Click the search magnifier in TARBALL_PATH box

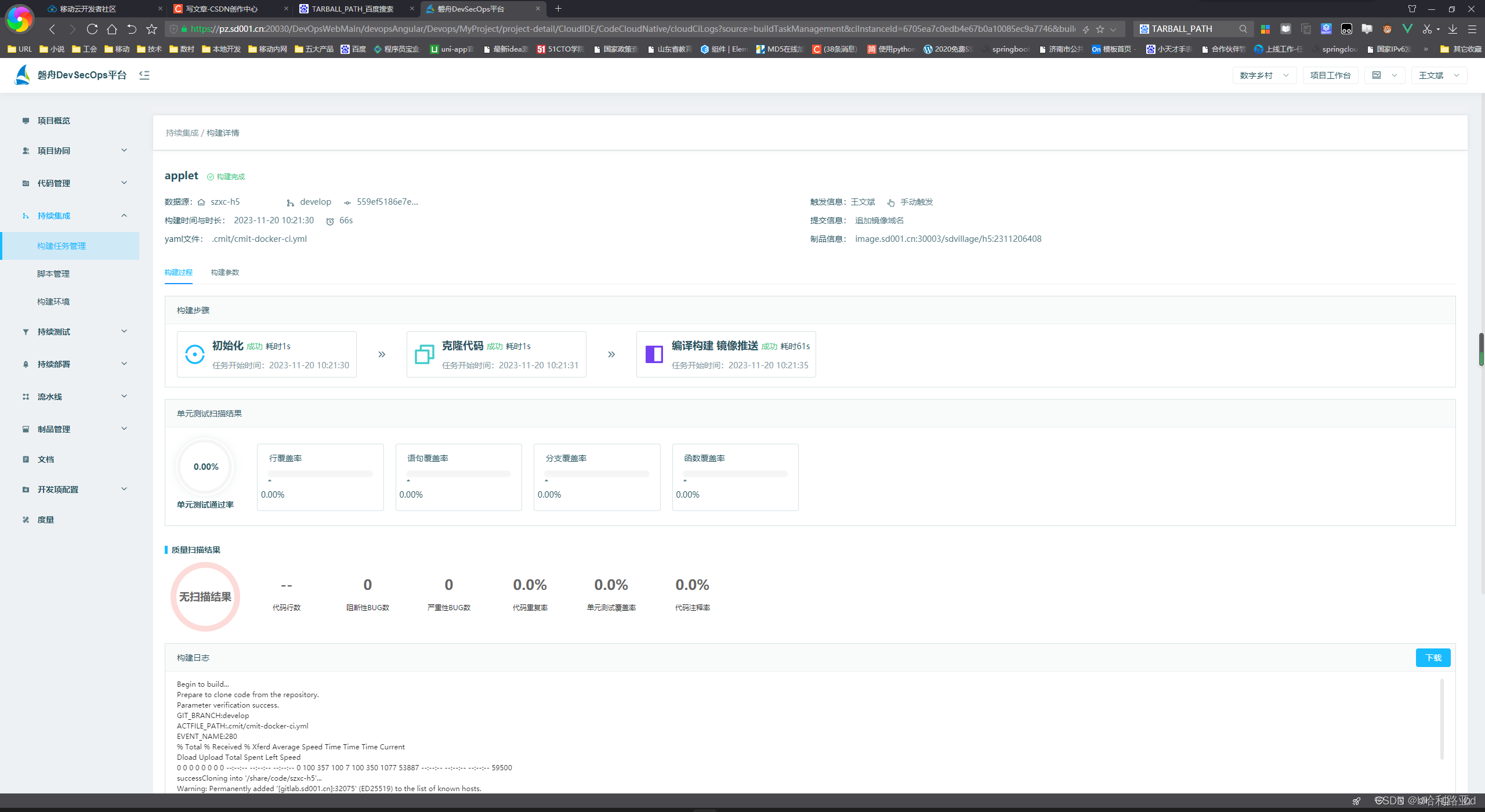1243,29
